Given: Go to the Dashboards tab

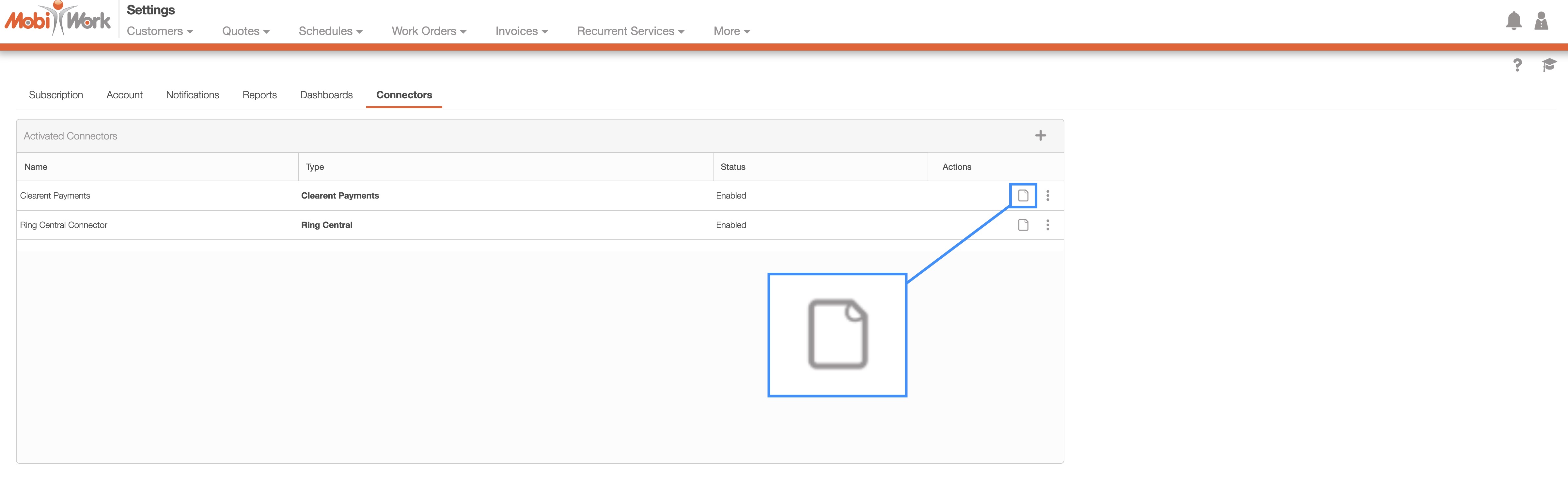Looking at the screenshot, I should pos(326,95).
